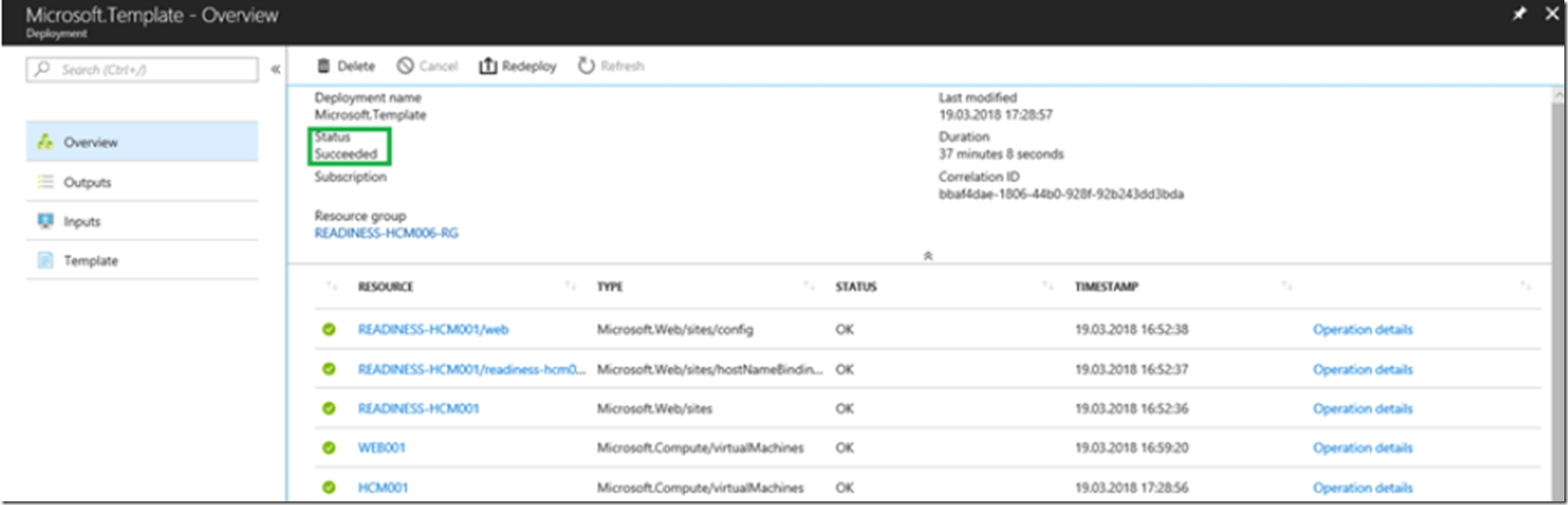The width and height of the screenshot is (1568, 505).
Task: Open the Outputs menu item
Action: [142, 182]
